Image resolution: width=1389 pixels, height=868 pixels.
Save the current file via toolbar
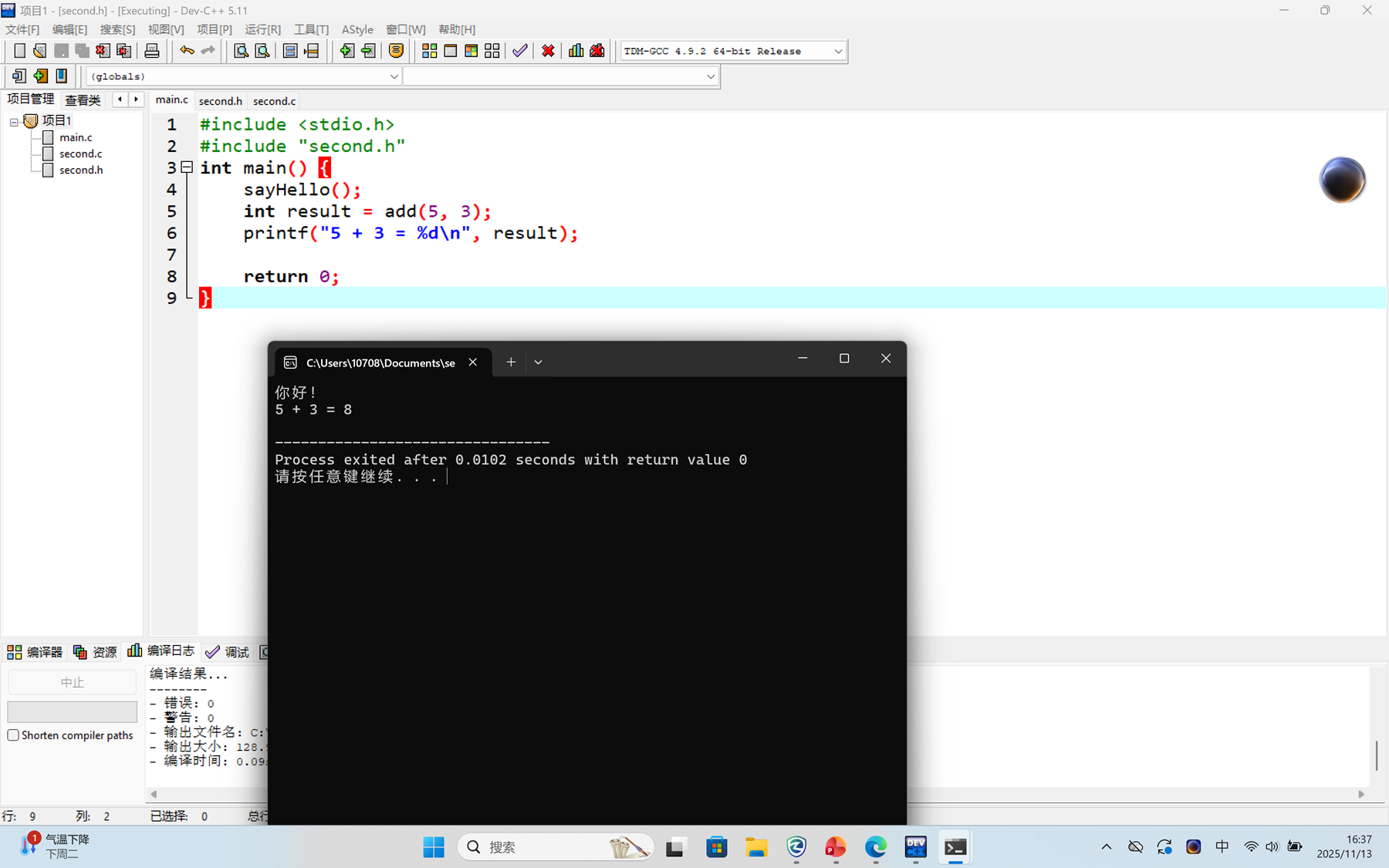[x=61, y=51]
